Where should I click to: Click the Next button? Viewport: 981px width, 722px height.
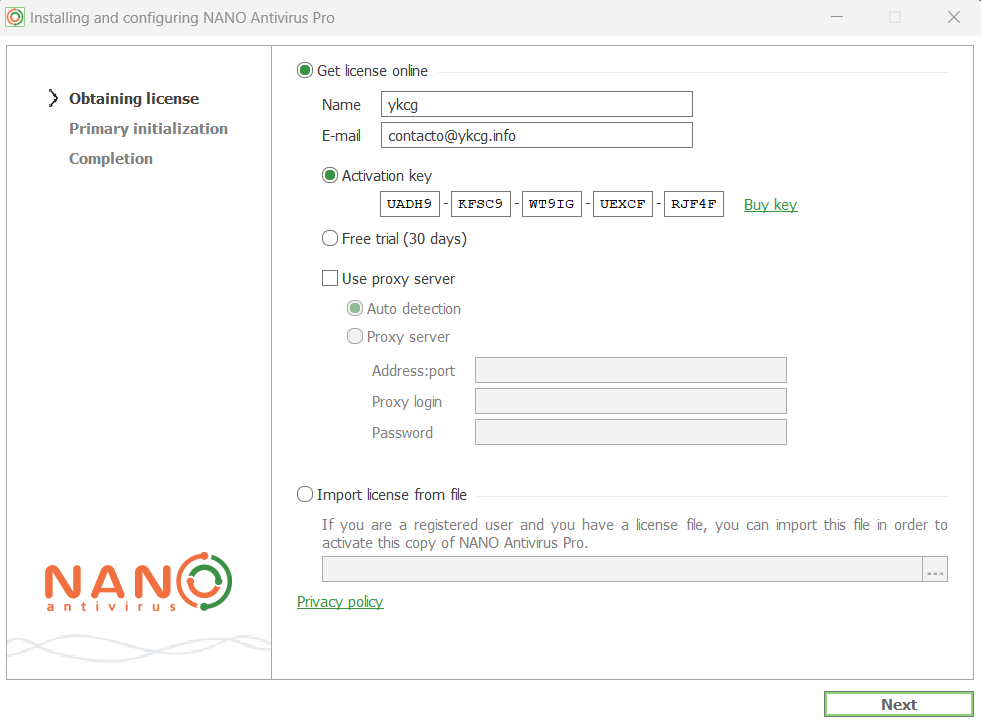(x=898, y=704)
